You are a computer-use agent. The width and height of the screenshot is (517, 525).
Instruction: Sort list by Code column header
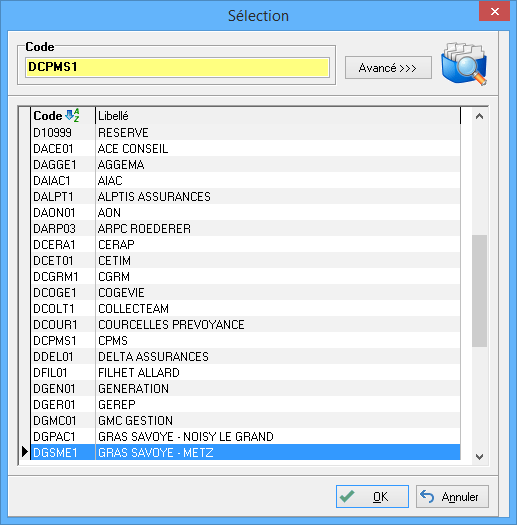tap(63, 116)
